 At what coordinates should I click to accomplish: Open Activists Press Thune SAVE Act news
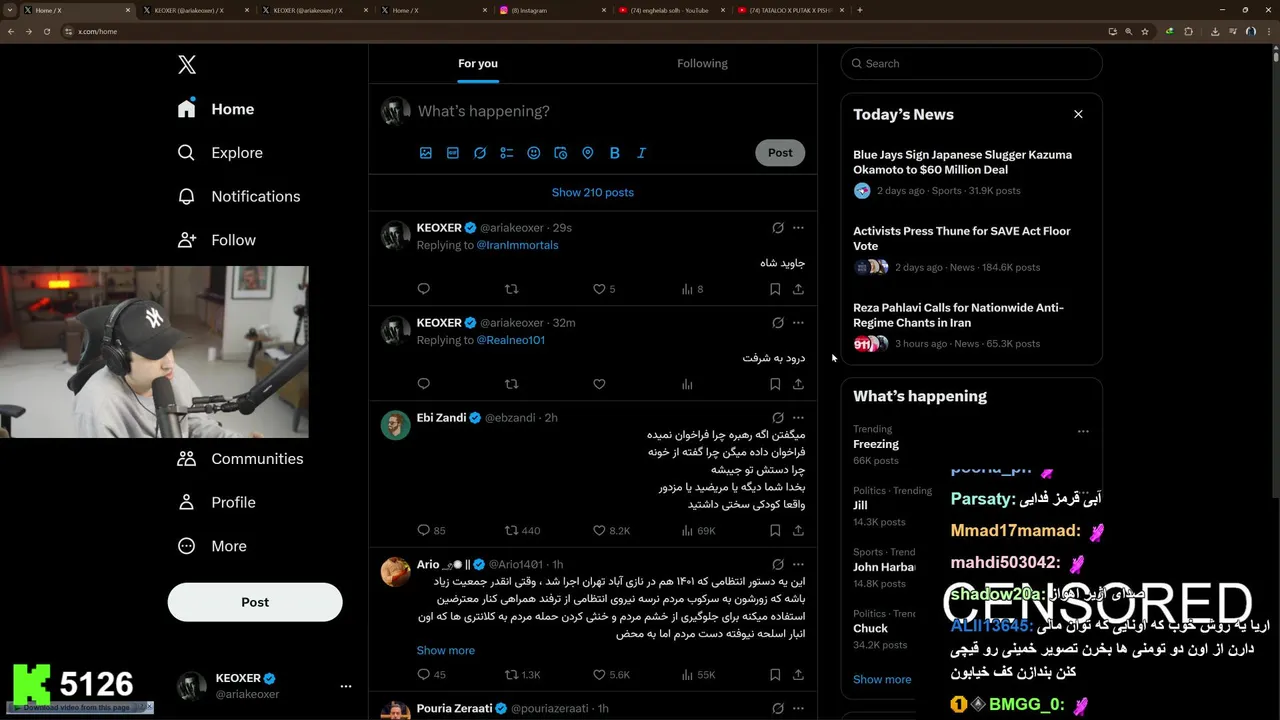point(971,249)
